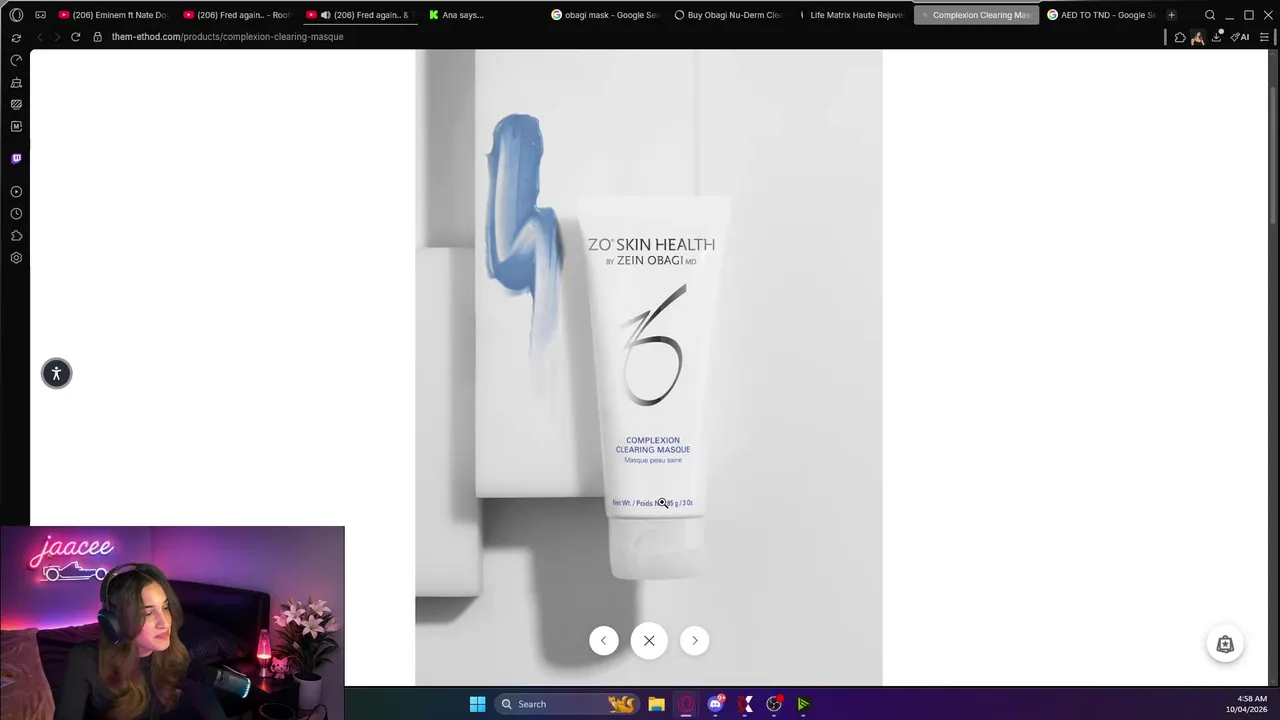Switch to obagi mask Google Search tab
Screen dimensions: 1280x720
606,15
